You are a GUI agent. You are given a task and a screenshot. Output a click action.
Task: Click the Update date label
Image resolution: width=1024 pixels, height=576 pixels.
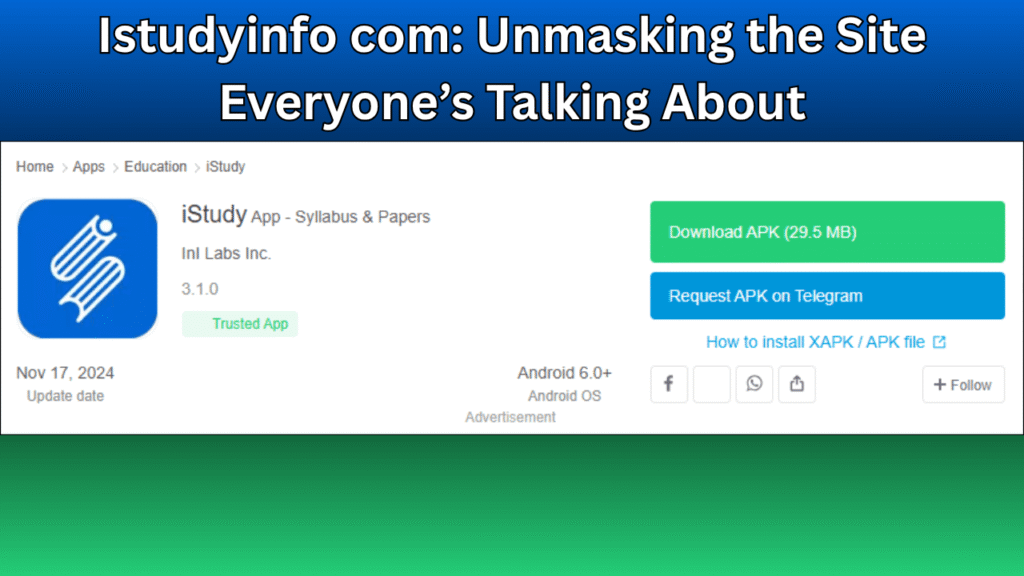click(65, 396)
